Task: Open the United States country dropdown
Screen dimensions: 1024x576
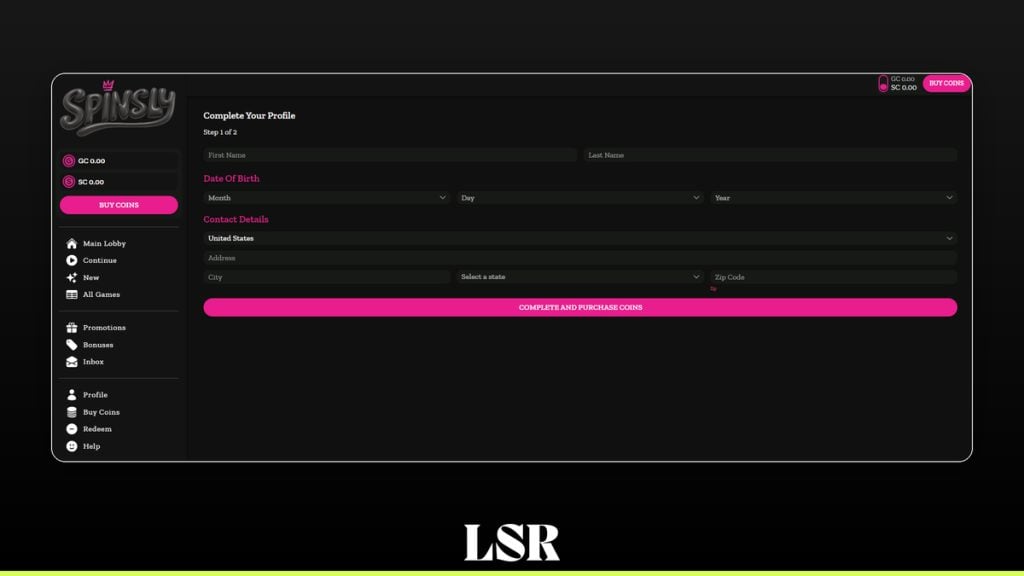Action: pos(580,238)
